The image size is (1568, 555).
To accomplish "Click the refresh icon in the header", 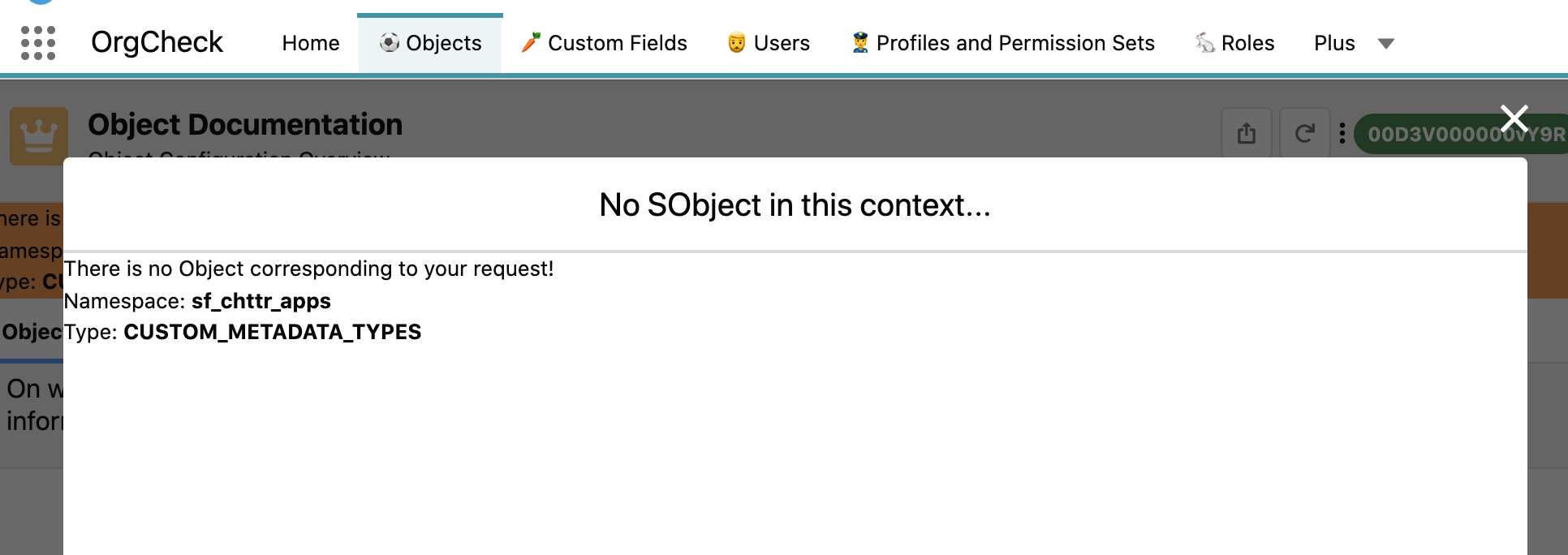I will (1305, 132).
